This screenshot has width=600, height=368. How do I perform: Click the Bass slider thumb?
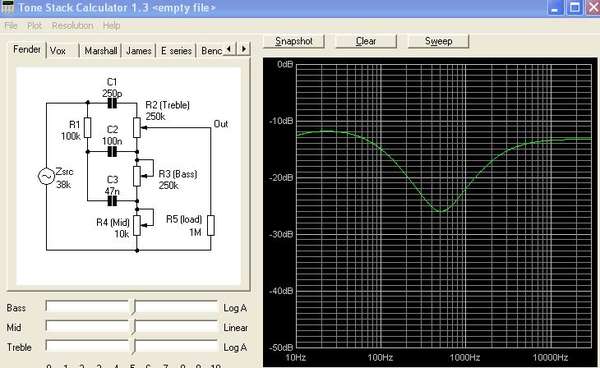tap(132, 307)
